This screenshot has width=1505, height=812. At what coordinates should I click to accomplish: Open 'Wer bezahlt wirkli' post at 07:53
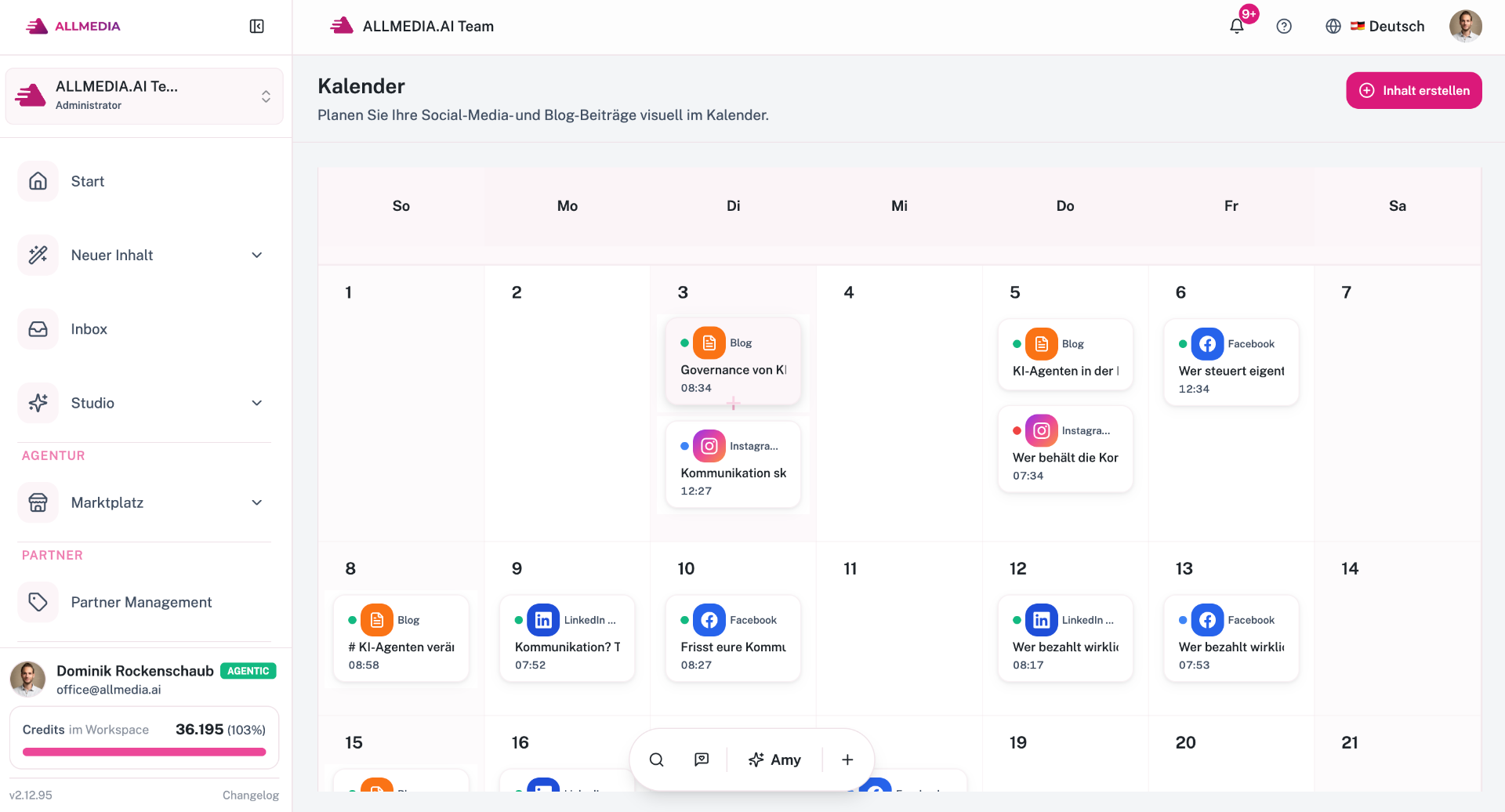pyautogui.click(x=1231, y=638)
